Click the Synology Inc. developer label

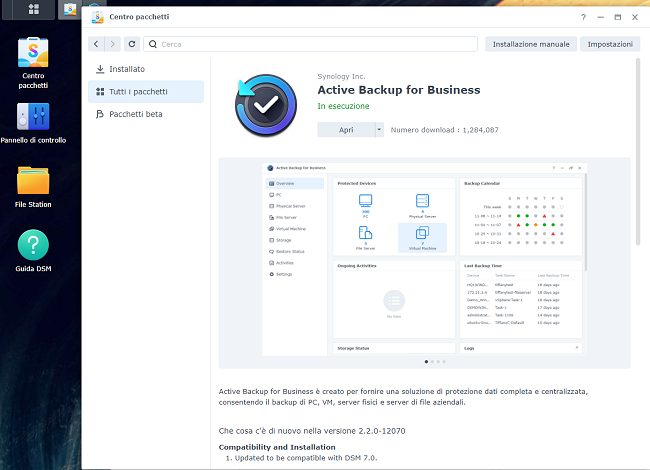pyautogui.click(x=341, y=76)
